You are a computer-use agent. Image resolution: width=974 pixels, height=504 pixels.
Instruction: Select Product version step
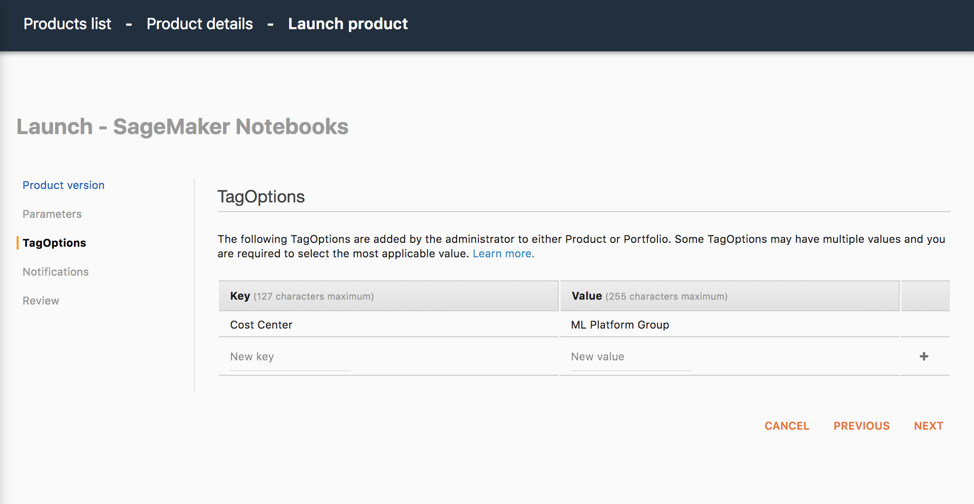click(63, 185)
